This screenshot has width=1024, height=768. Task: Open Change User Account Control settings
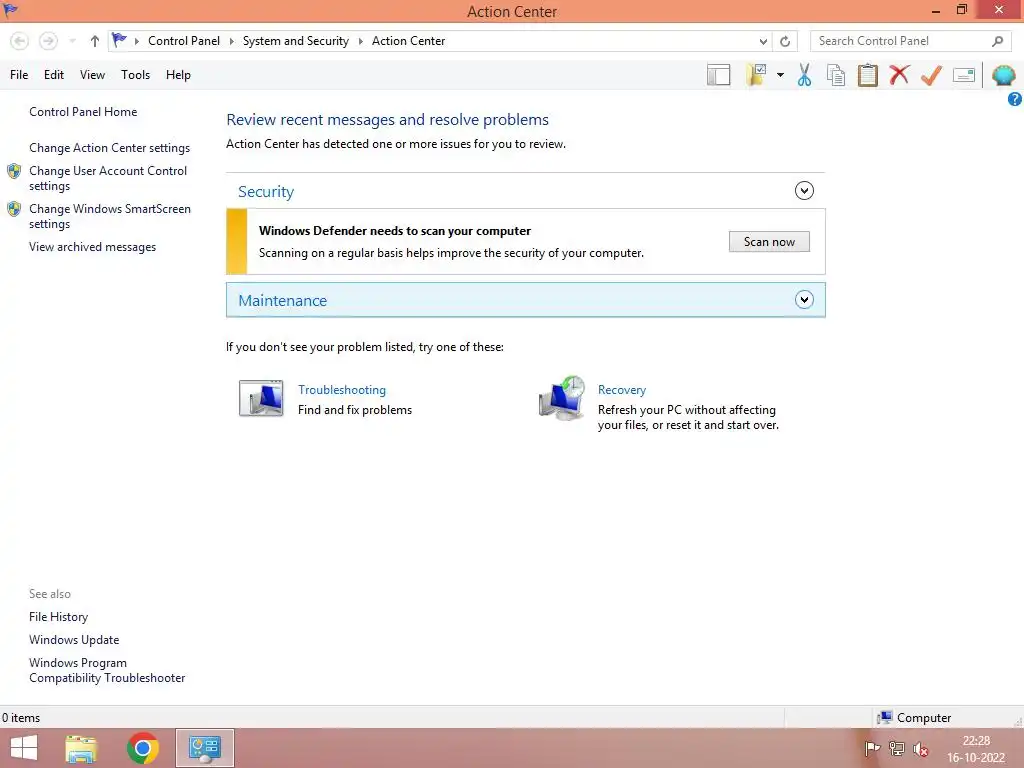pyautogui.click(x=108, y=178)
